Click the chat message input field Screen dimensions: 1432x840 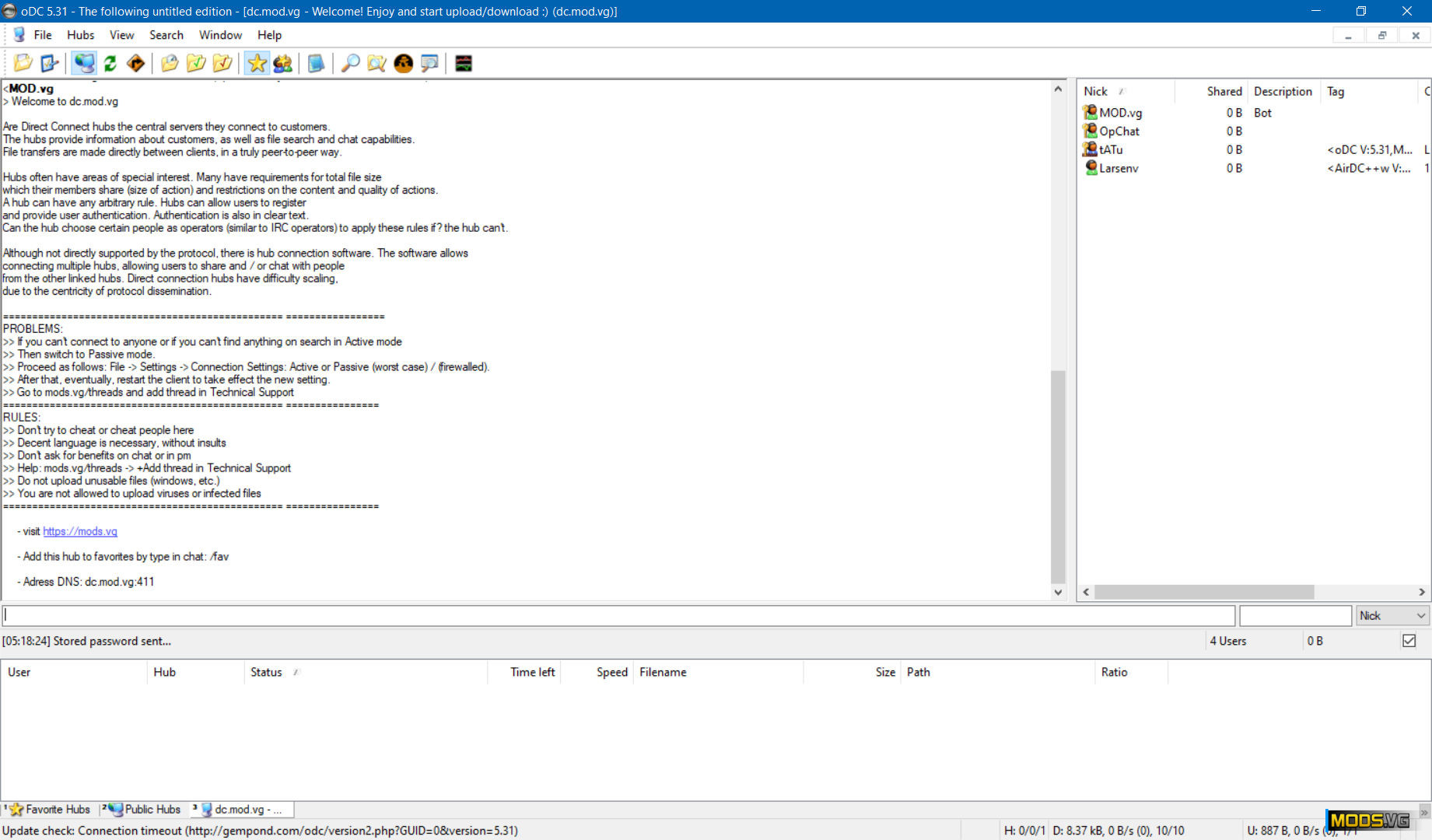[618, 615]
